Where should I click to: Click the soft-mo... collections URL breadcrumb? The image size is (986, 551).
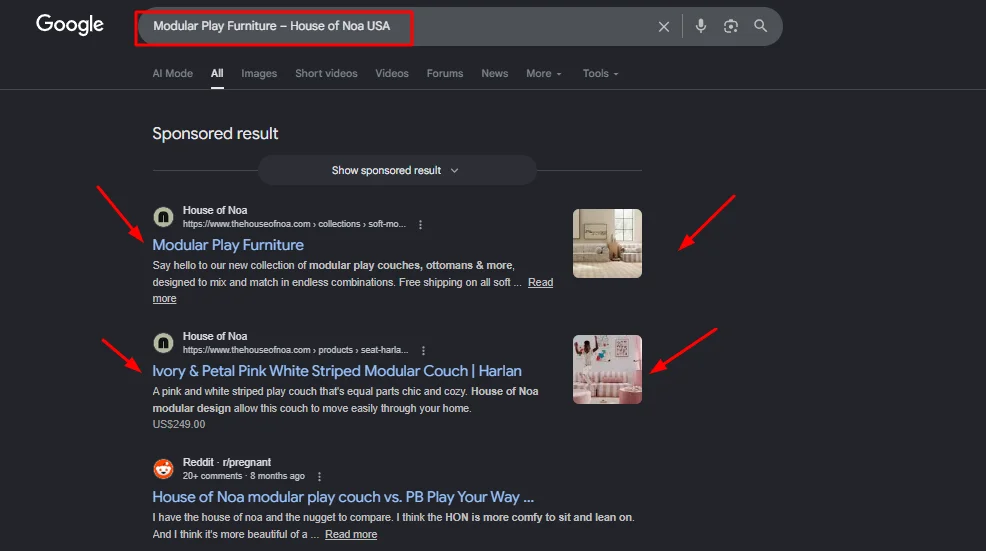coord(294,224)
